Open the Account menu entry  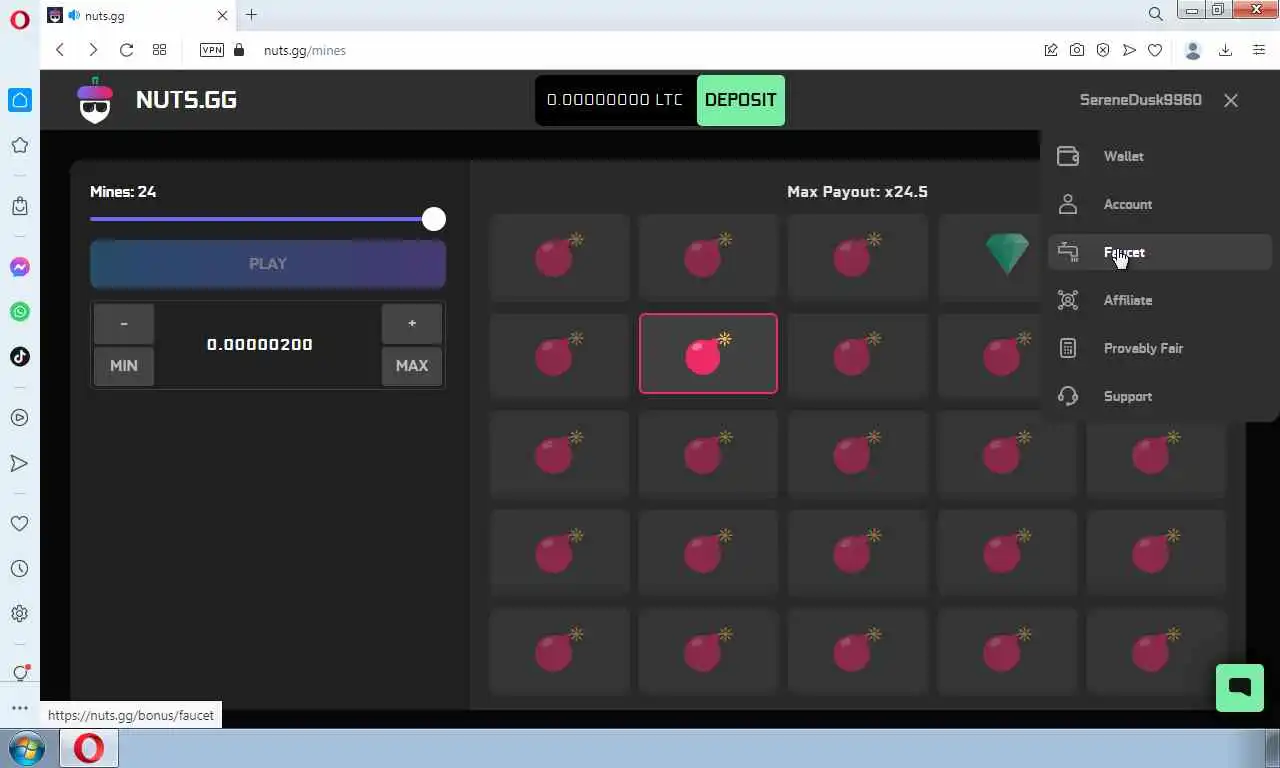click(1160, 204)
